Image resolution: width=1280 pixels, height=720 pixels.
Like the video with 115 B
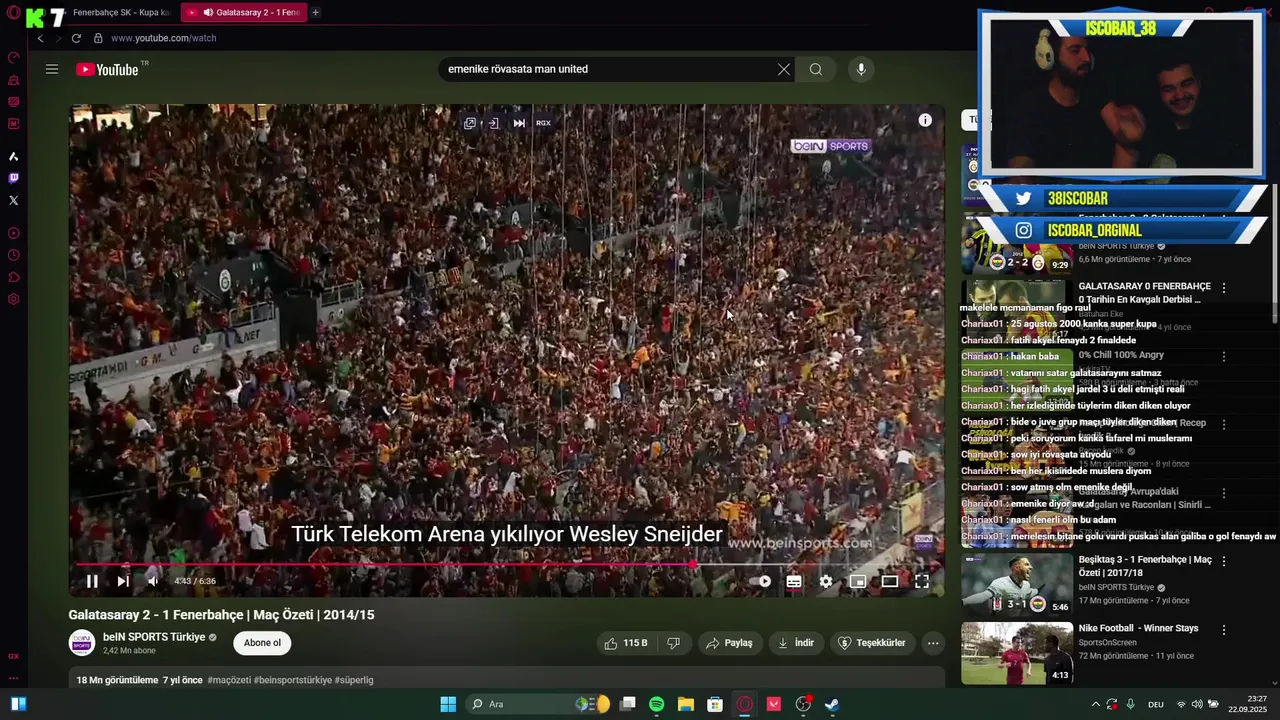pos(626,643)
